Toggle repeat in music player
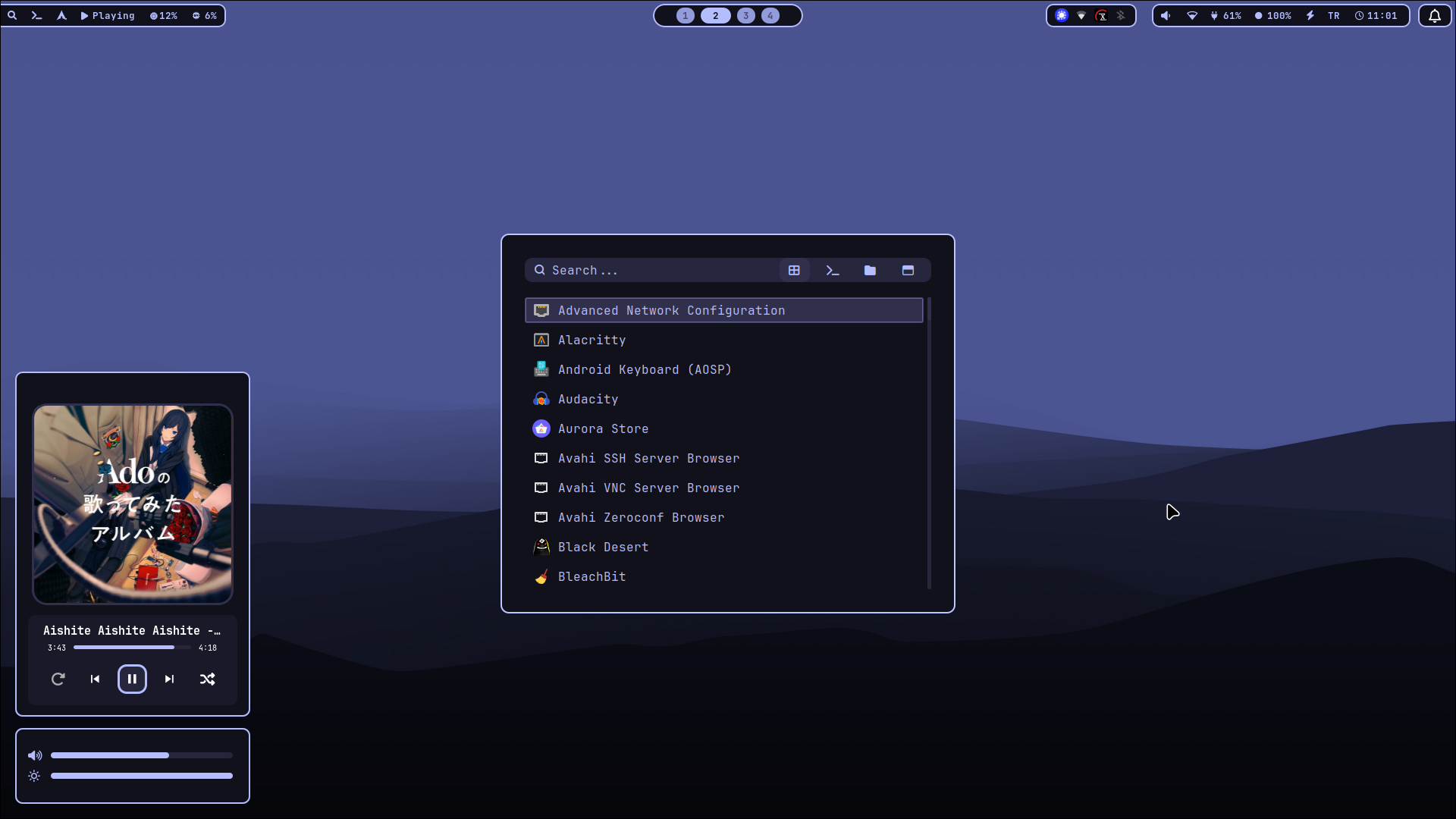Image resolution: width=1456 pixels, height=819 pixels. click(58, 679)
